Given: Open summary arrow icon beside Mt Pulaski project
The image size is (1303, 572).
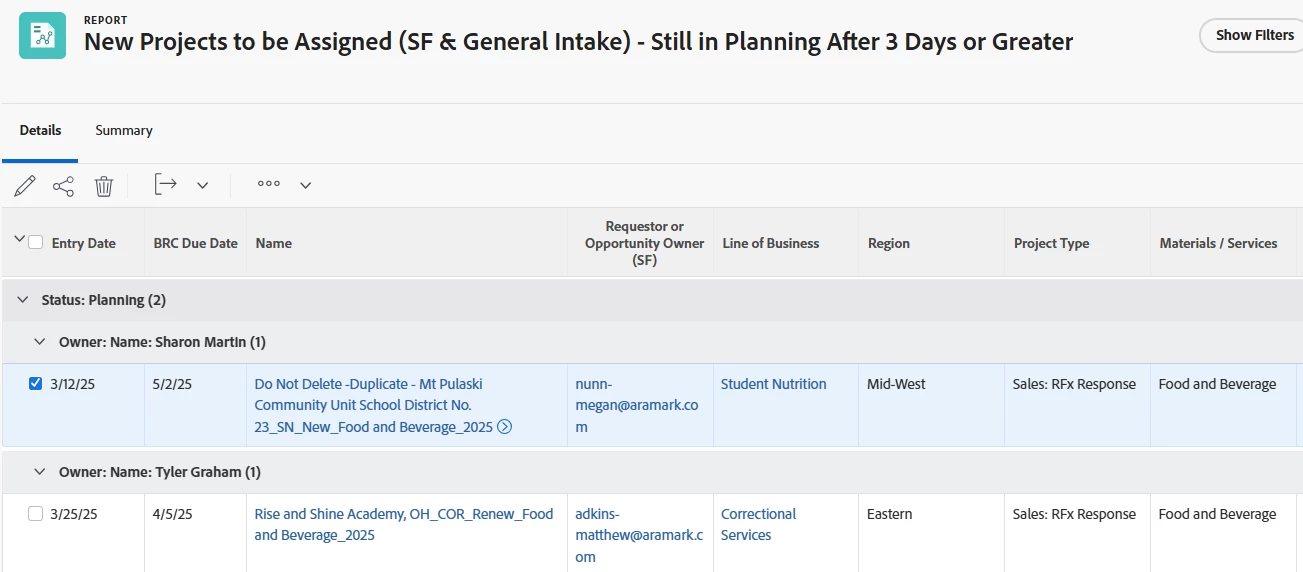Looking at the screenshot, I should point(505,427).
